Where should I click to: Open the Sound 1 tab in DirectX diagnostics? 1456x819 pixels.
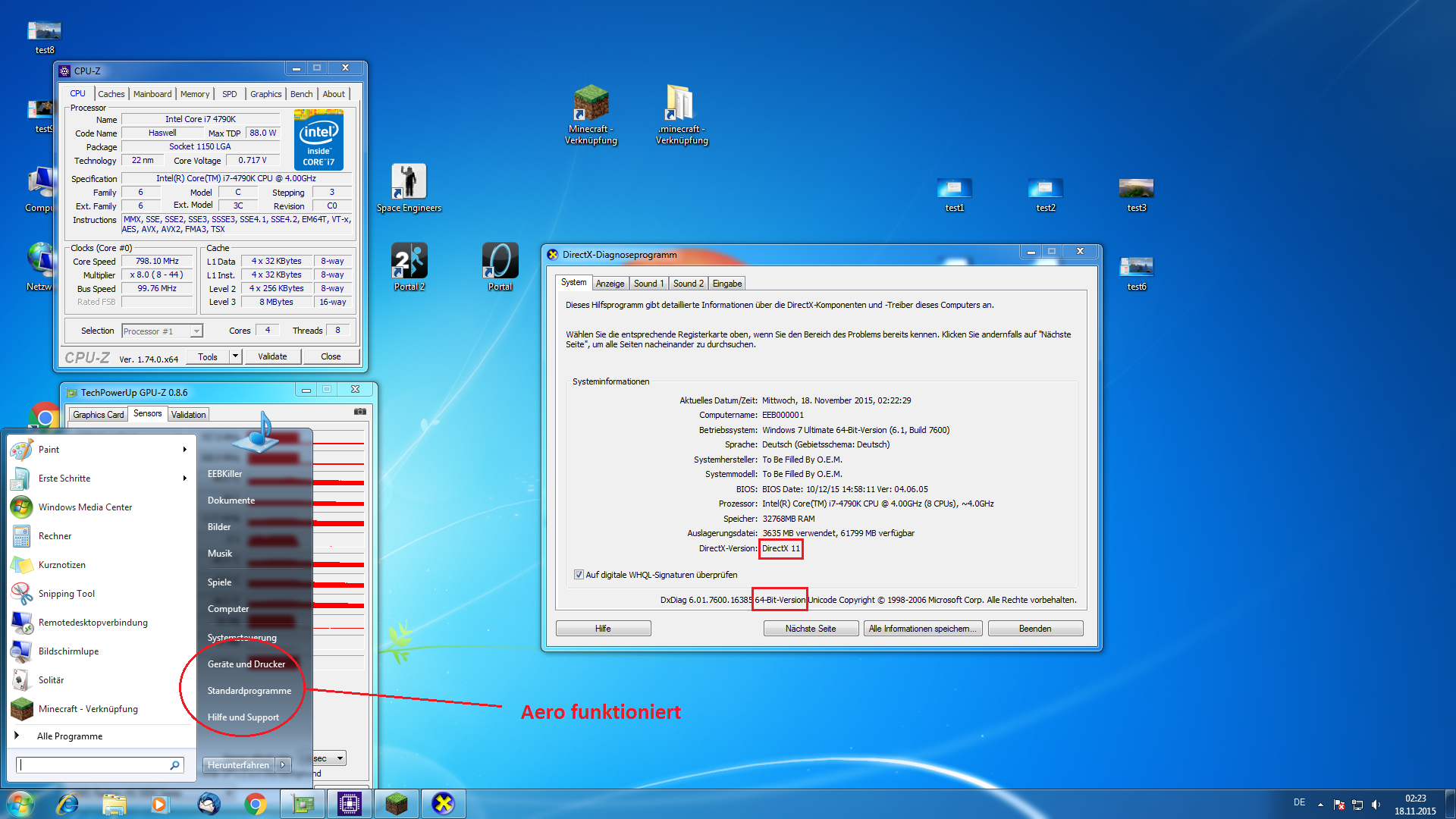coord(648,284)
